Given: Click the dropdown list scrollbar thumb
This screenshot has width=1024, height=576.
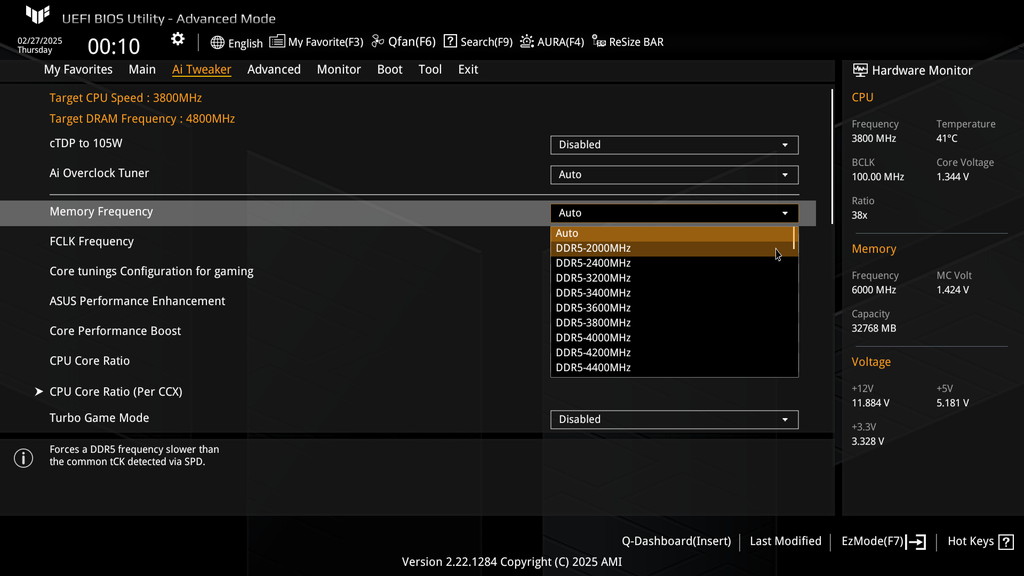Looking at the screenshot, I should (794, 238).
